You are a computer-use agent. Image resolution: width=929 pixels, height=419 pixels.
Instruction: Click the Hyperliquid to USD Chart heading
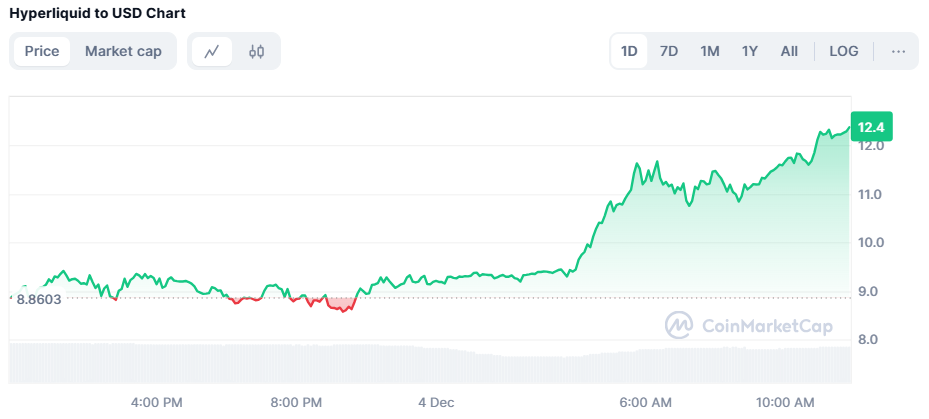[x=97, y=13]
